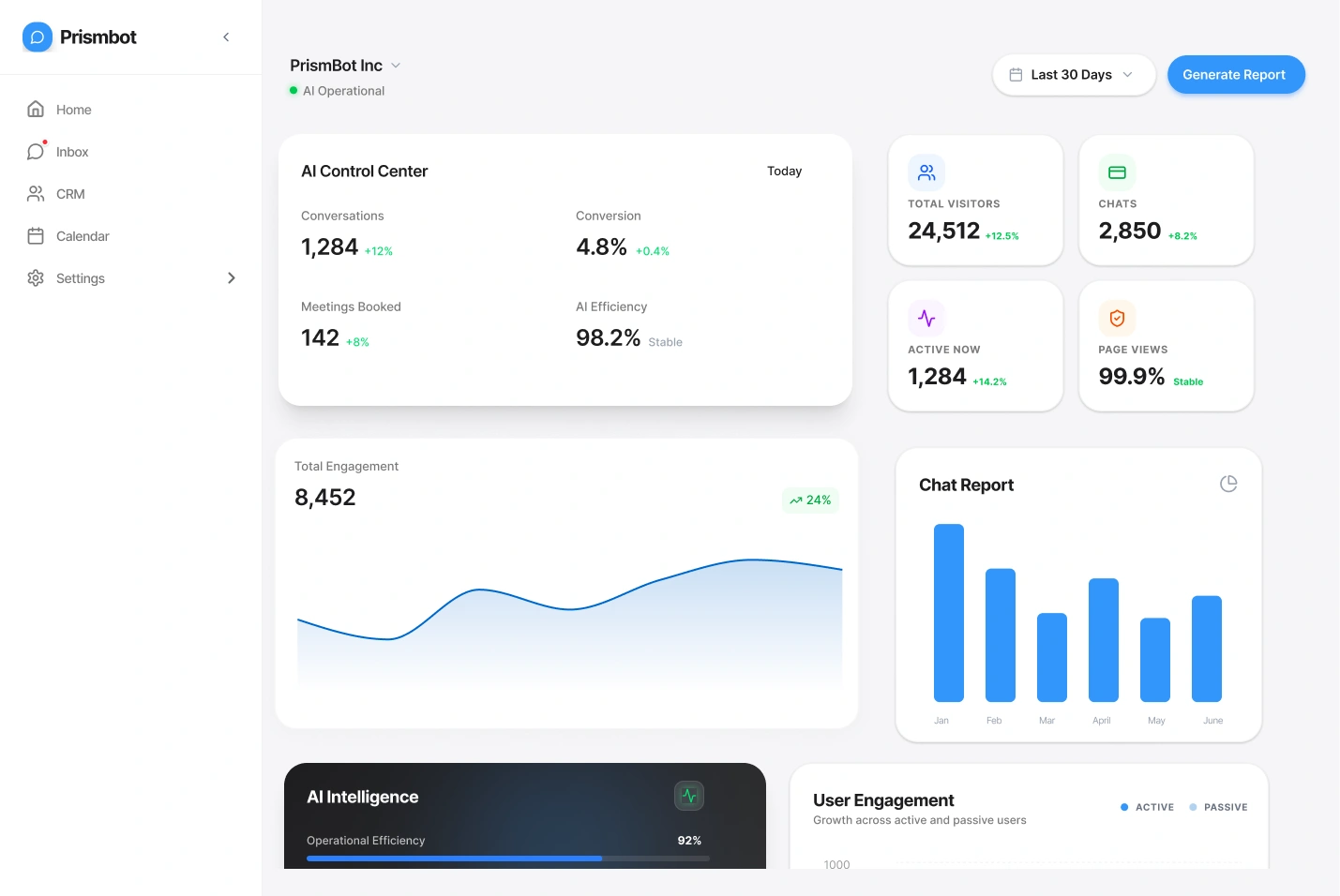Screen dimensions: 1340x896
Task: Open the Calendar icon in sidebar
Action: [x=36, y=235]
